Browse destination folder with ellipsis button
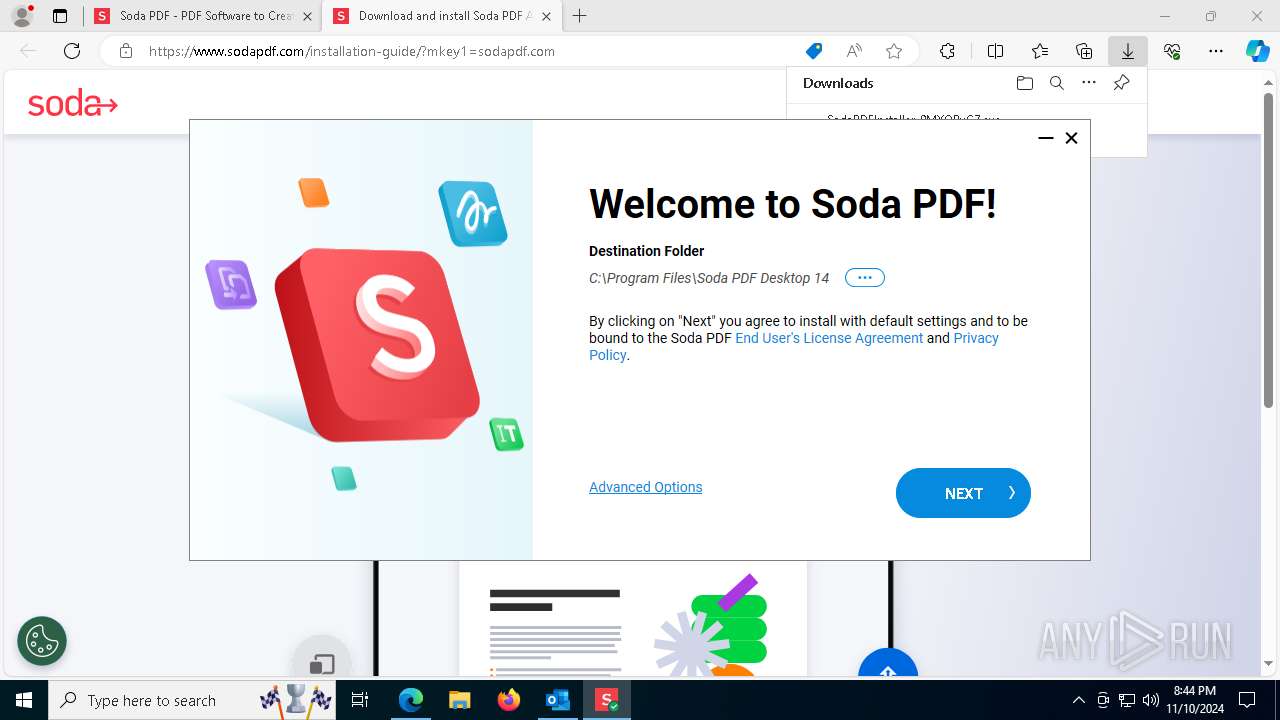Viewport: 1280px width, 720px height. pos(865,278)
